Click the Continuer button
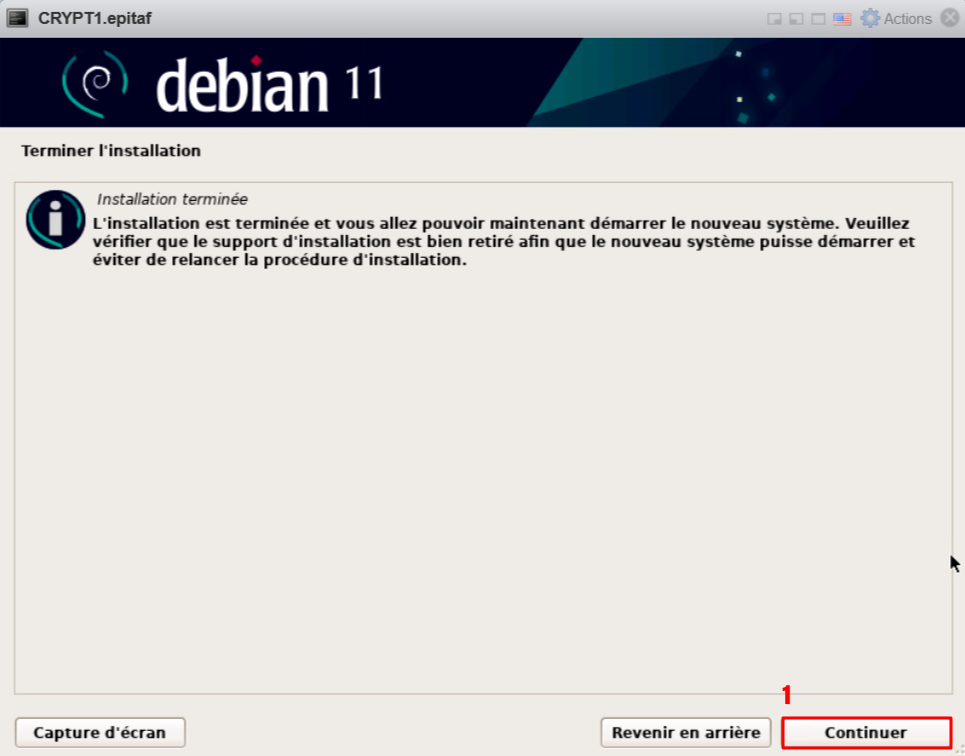The height and width of the screenshot is (756, 965). (x=865, y=733)
